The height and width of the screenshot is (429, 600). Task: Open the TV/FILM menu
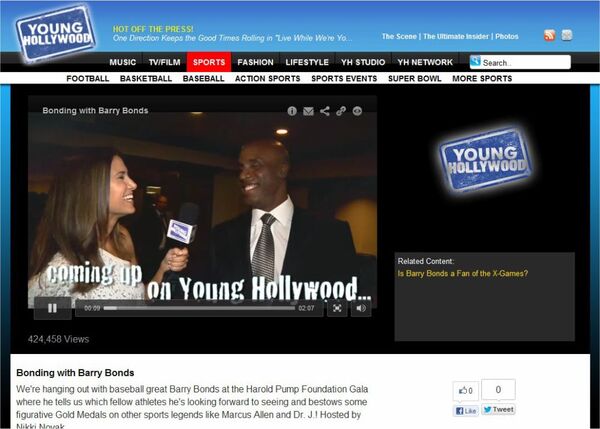click(x=165, y=62)
